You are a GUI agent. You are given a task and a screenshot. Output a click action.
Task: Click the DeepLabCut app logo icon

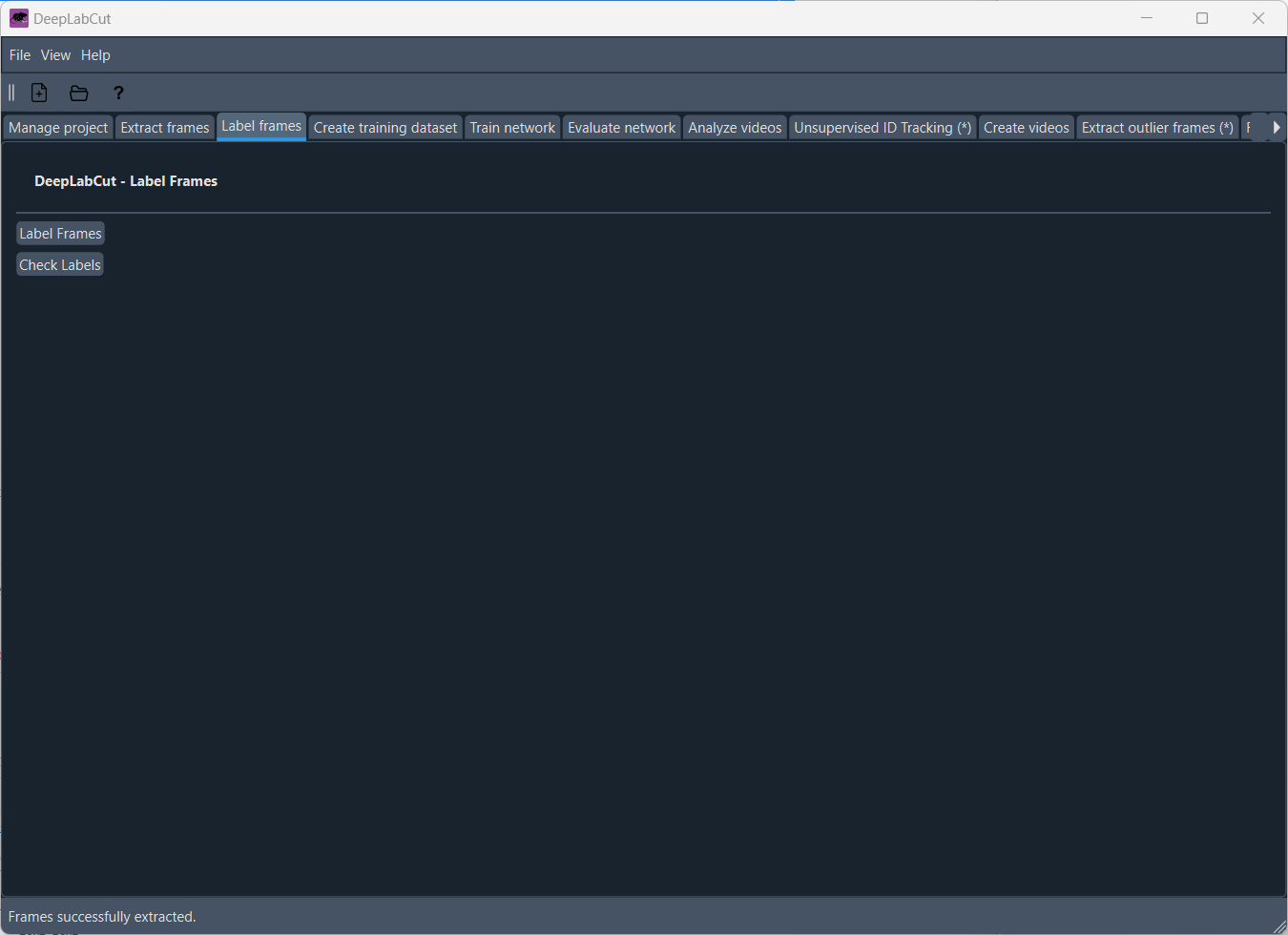pyautogui.click(x=19, y=18)
